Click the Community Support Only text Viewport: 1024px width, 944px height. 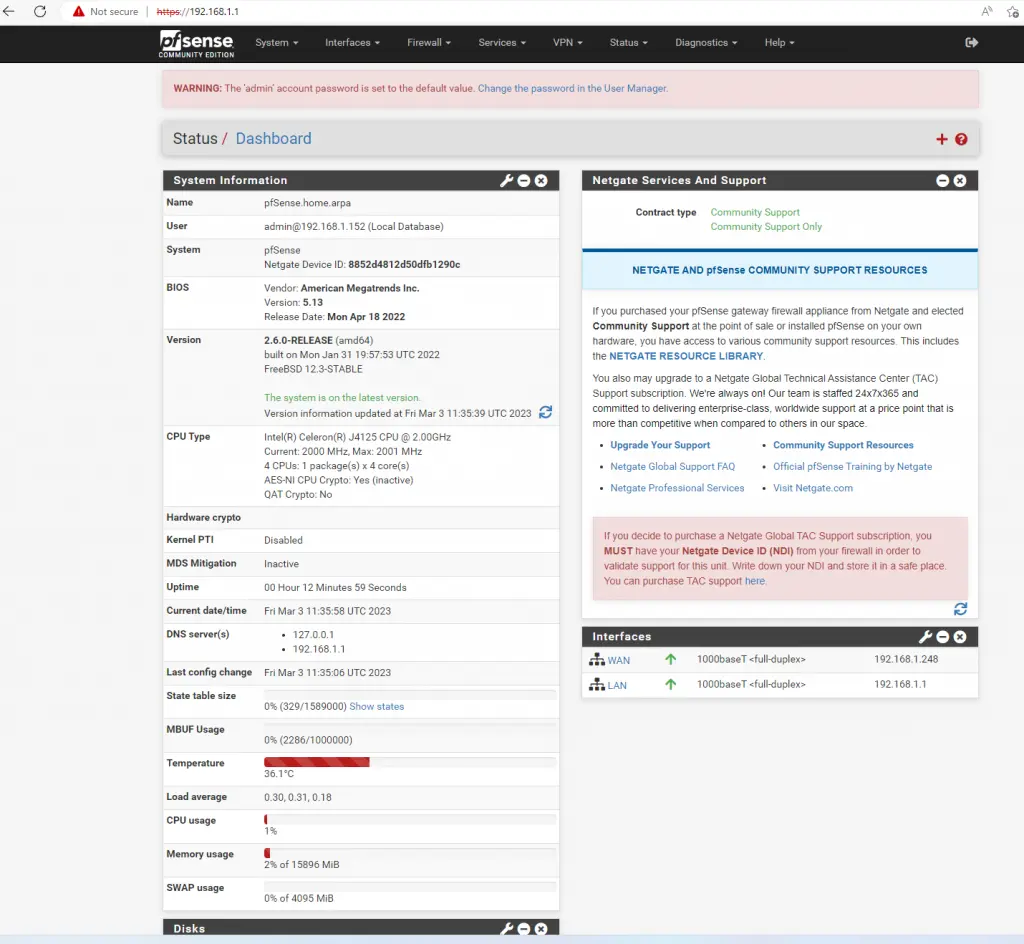[x=766, y=227]
